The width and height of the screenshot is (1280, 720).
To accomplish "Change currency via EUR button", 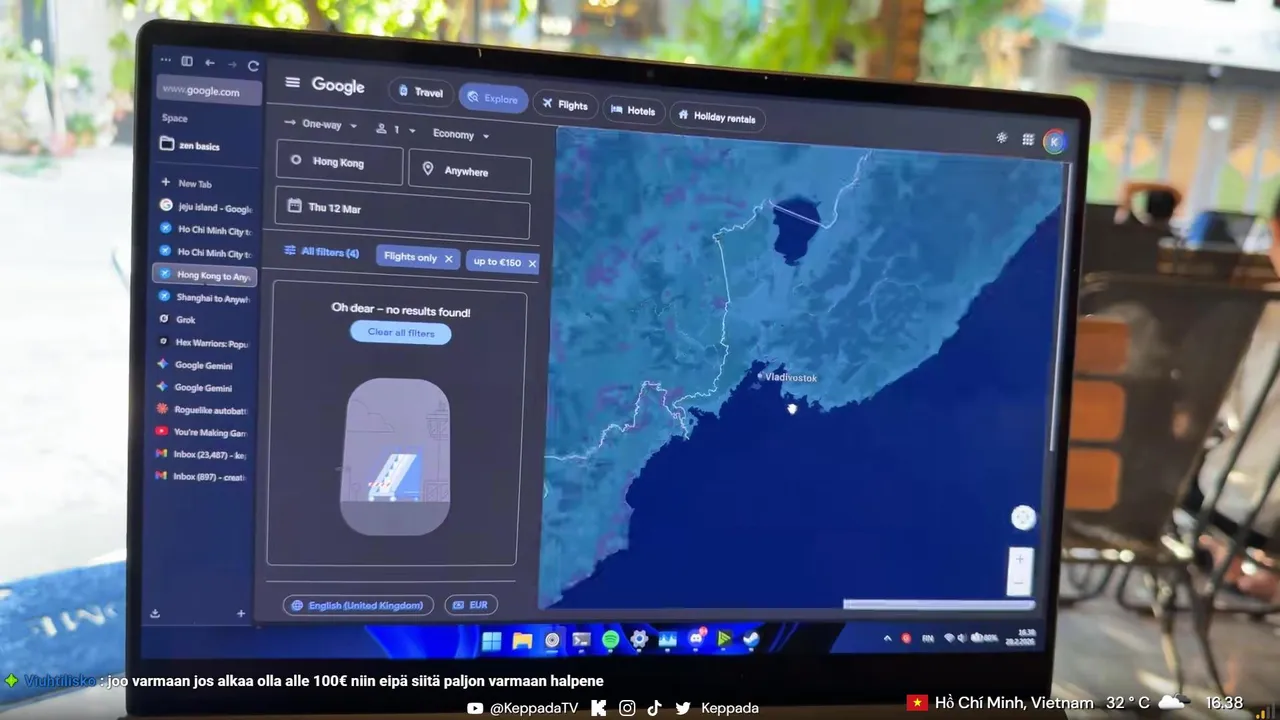I will (x=471, y=605).
